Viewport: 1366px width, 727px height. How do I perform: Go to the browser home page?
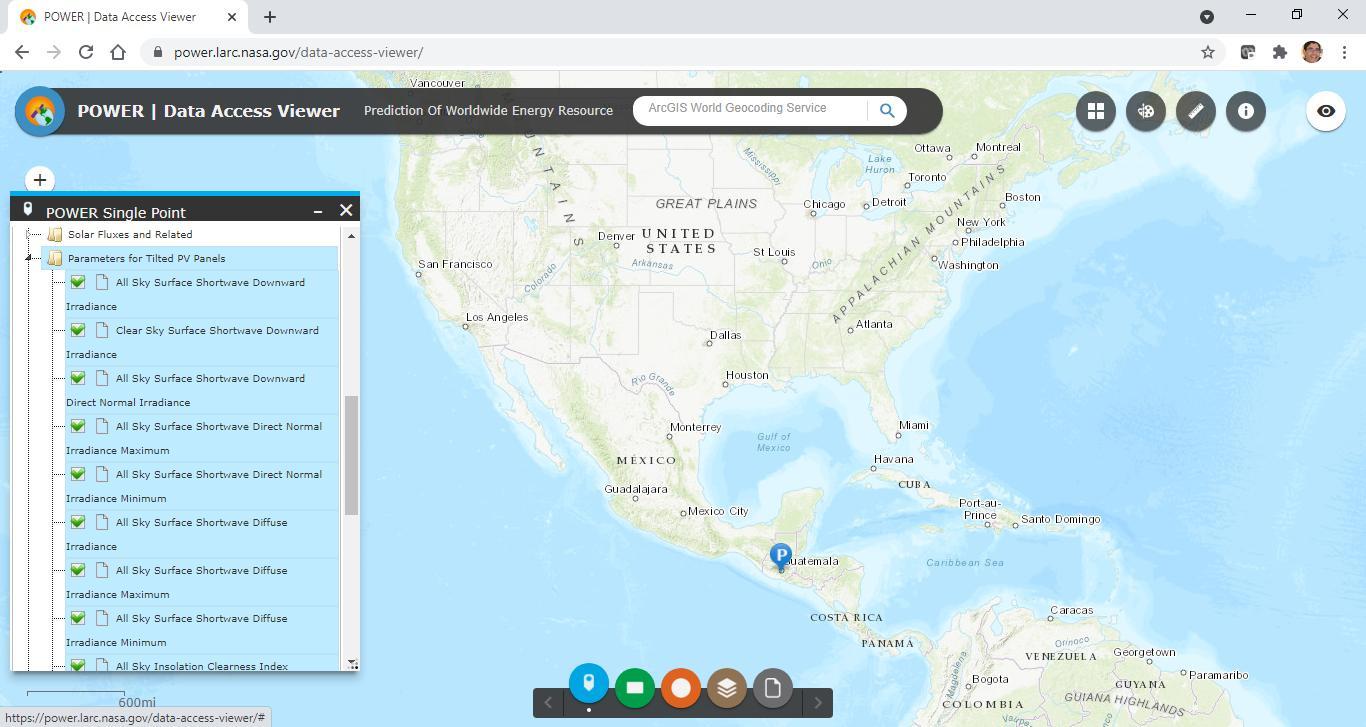118,52
